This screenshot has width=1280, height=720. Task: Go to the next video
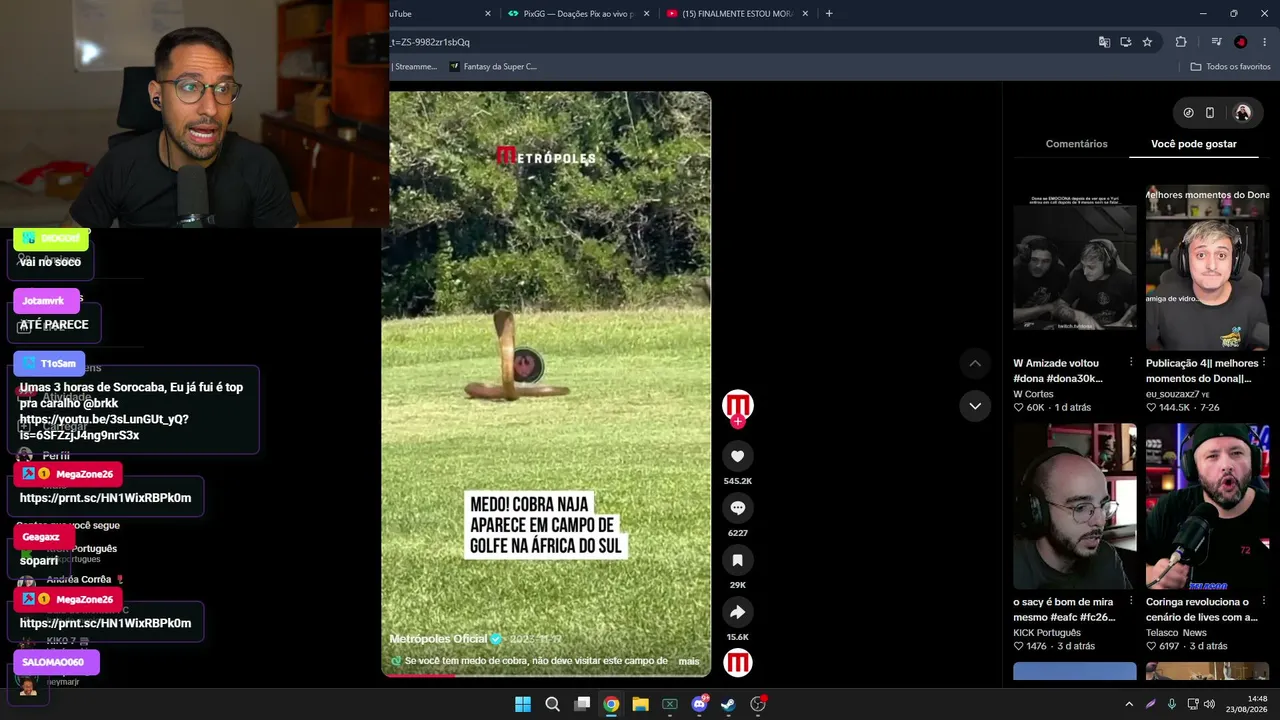click(x=975, y=406)
